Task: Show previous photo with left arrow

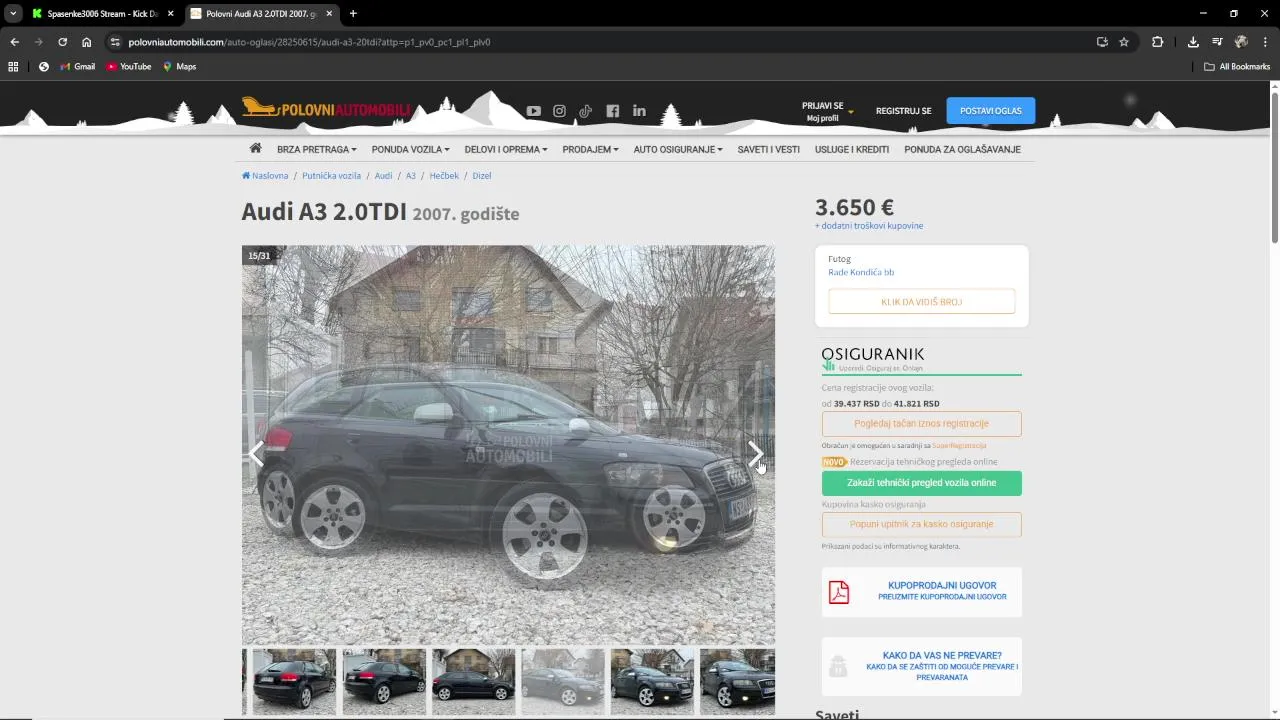Action: tap(258, 453)
